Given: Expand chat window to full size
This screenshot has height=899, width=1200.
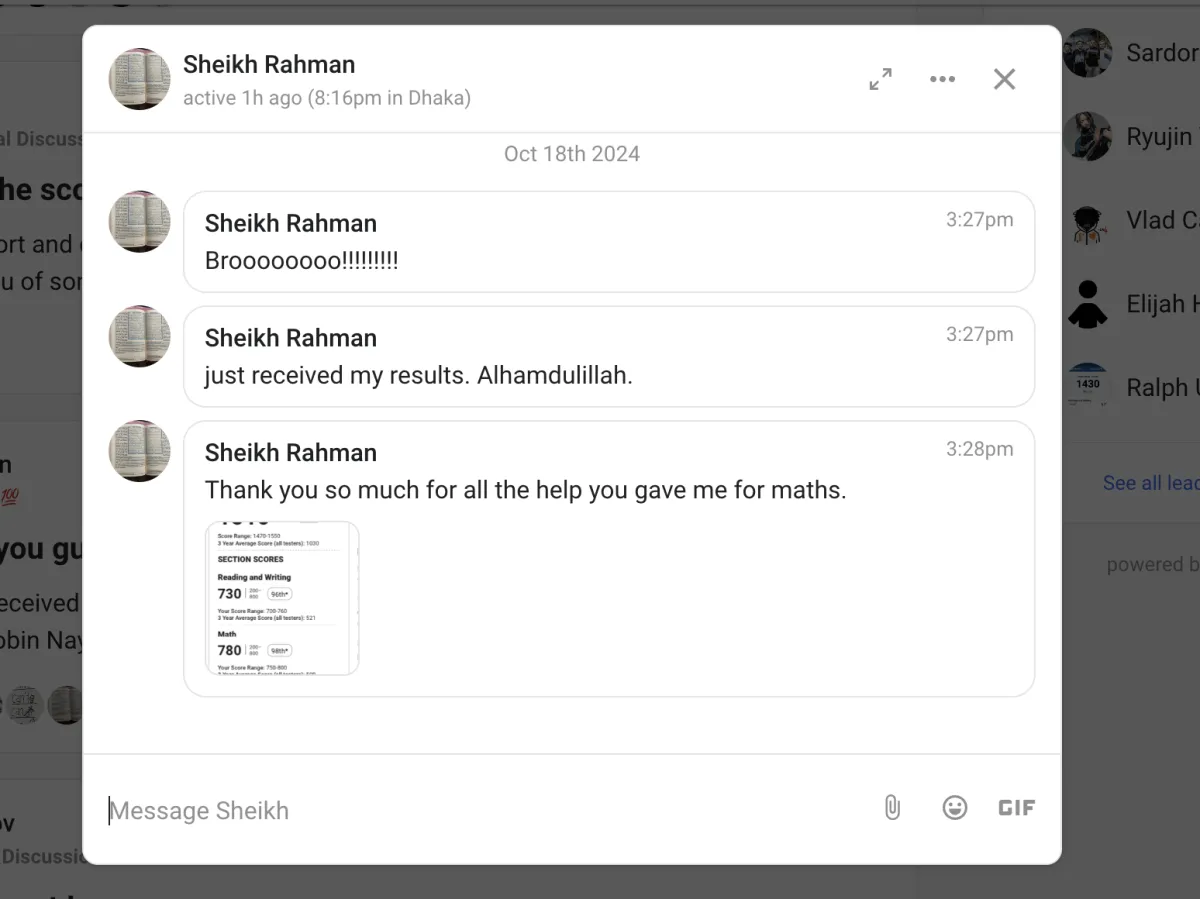Looking at the screenshot, I should click(x=880, y=80).
